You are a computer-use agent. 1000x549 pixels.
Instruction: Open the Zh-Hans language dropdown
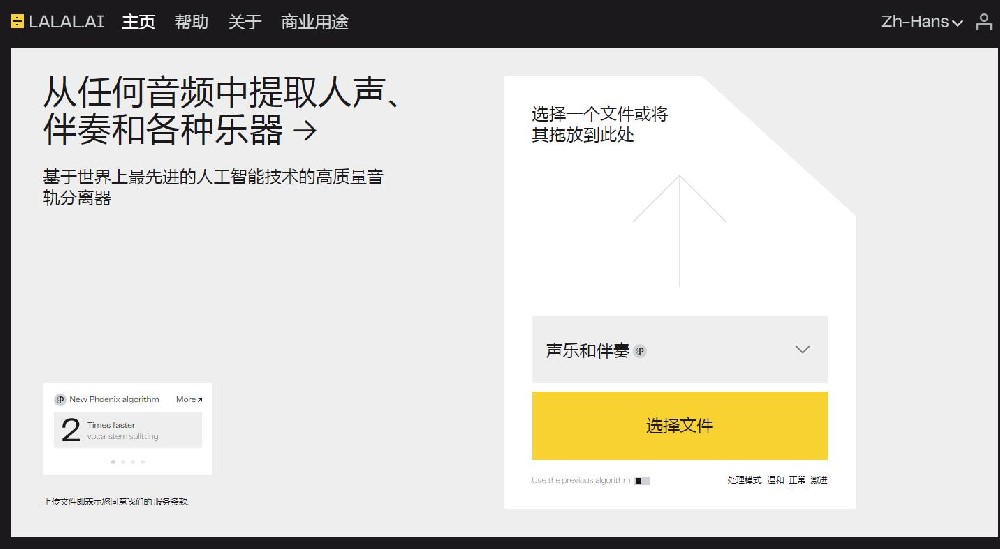(922, 22)
